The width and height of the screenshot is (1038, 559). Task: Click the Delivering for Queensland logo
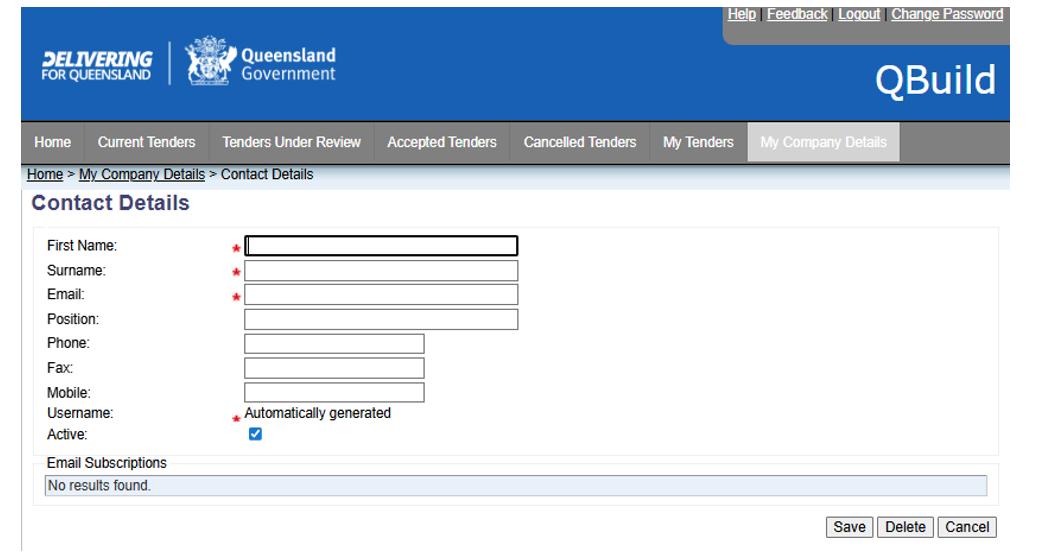(x=97, y=65)
